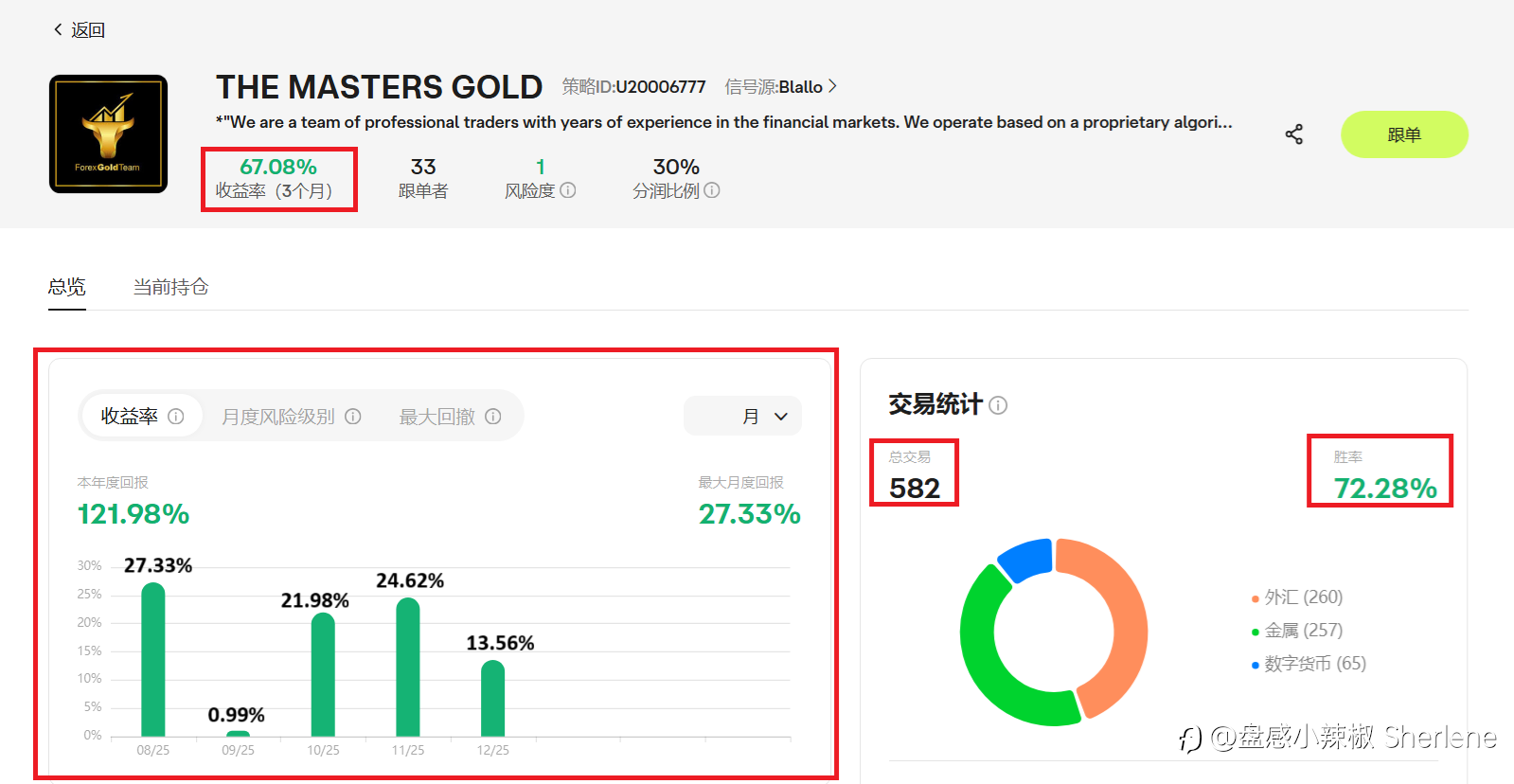Click info icon beside 交易统计 heading
The height and width of the screenshot is (784, 1514).
(998, 405)
